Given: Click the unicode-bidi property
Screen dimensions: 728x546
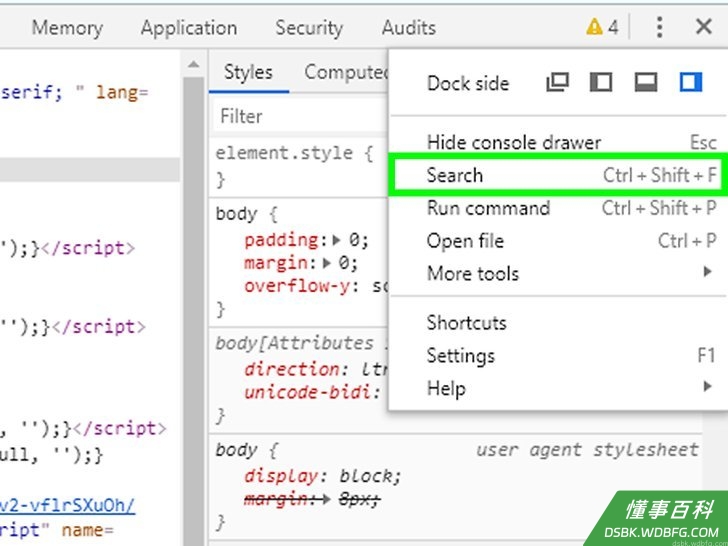Looking at the screenshot, I should coord(307,393).
